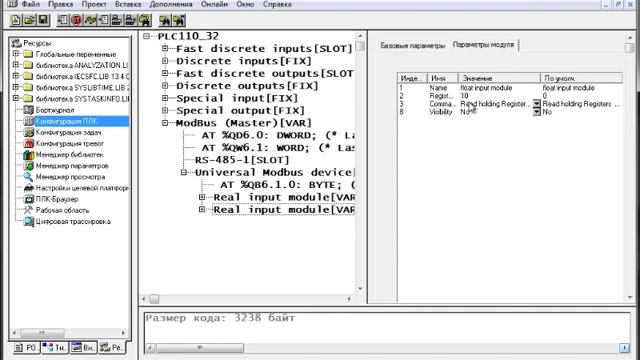Click the red Stop toolbar icon
Viewport: 640px width, 360px height.
click(76, 20)
